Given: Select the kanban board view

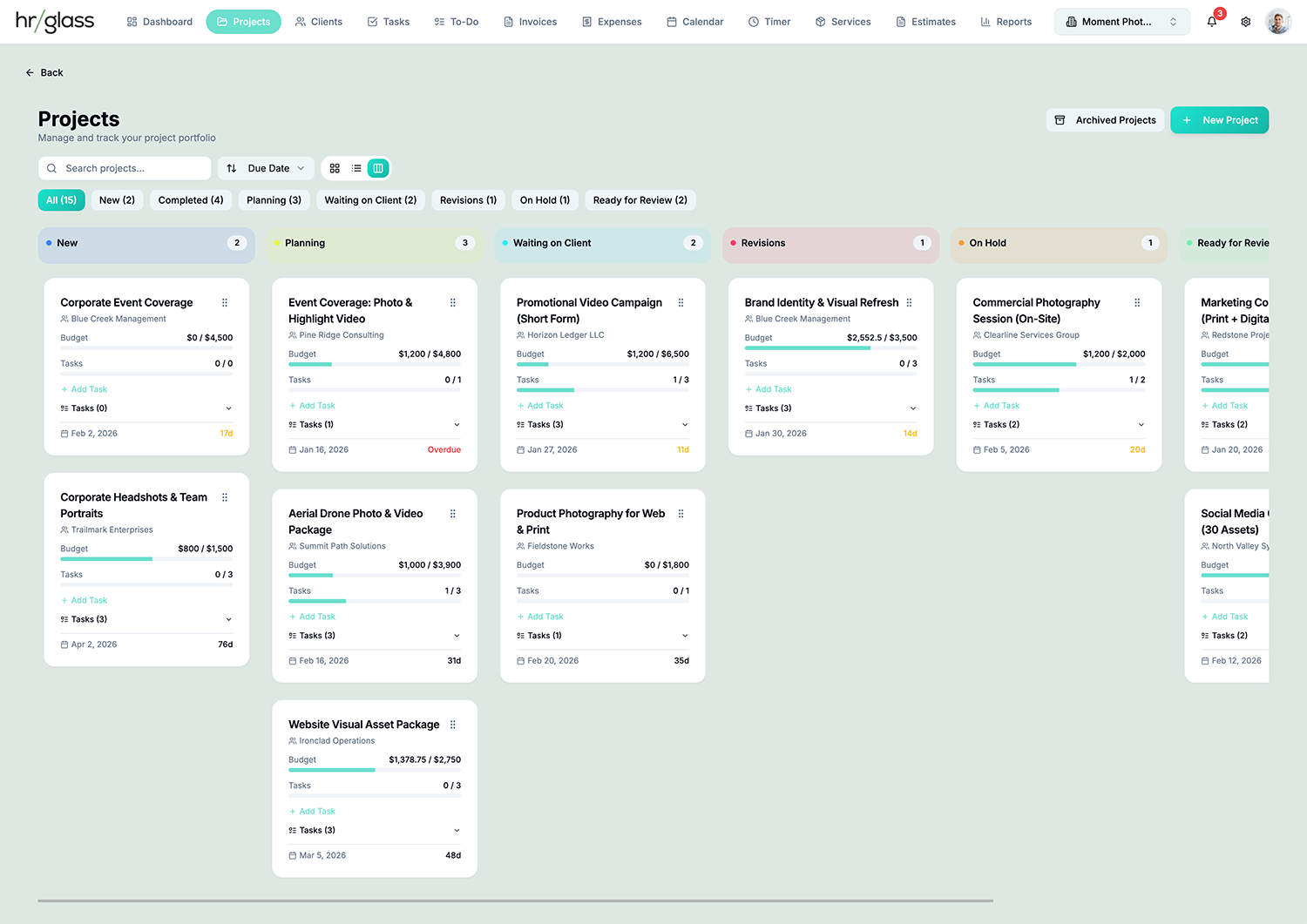Looking at the screenshot, I should pos(378,168).
